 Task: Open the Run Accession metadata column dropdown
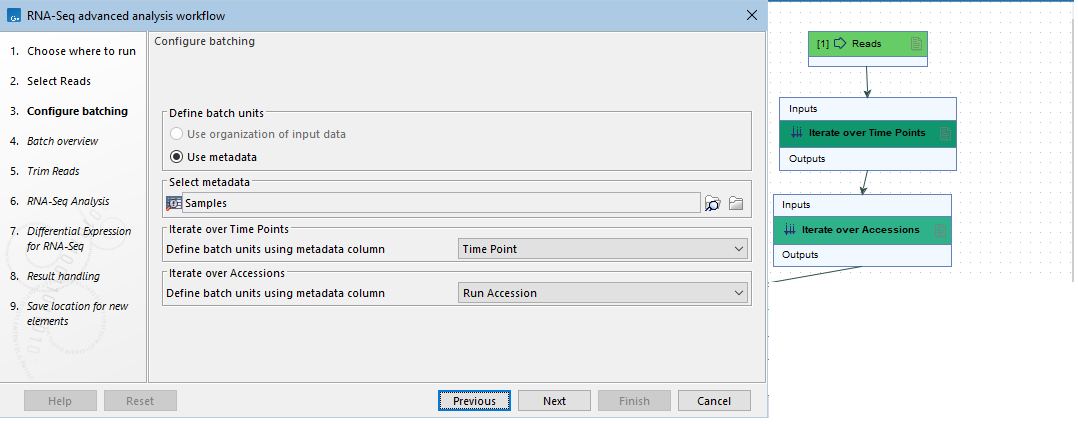coord(603,293)
